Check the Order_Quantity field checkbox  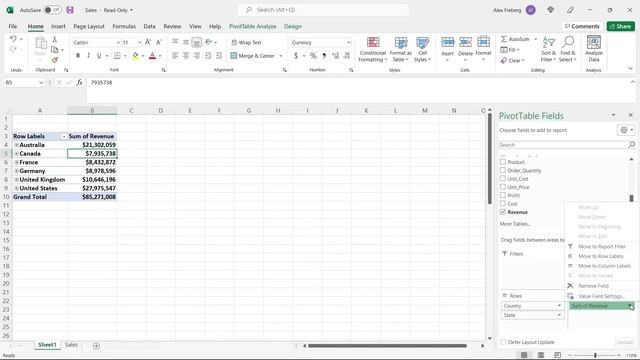(503, 170)
